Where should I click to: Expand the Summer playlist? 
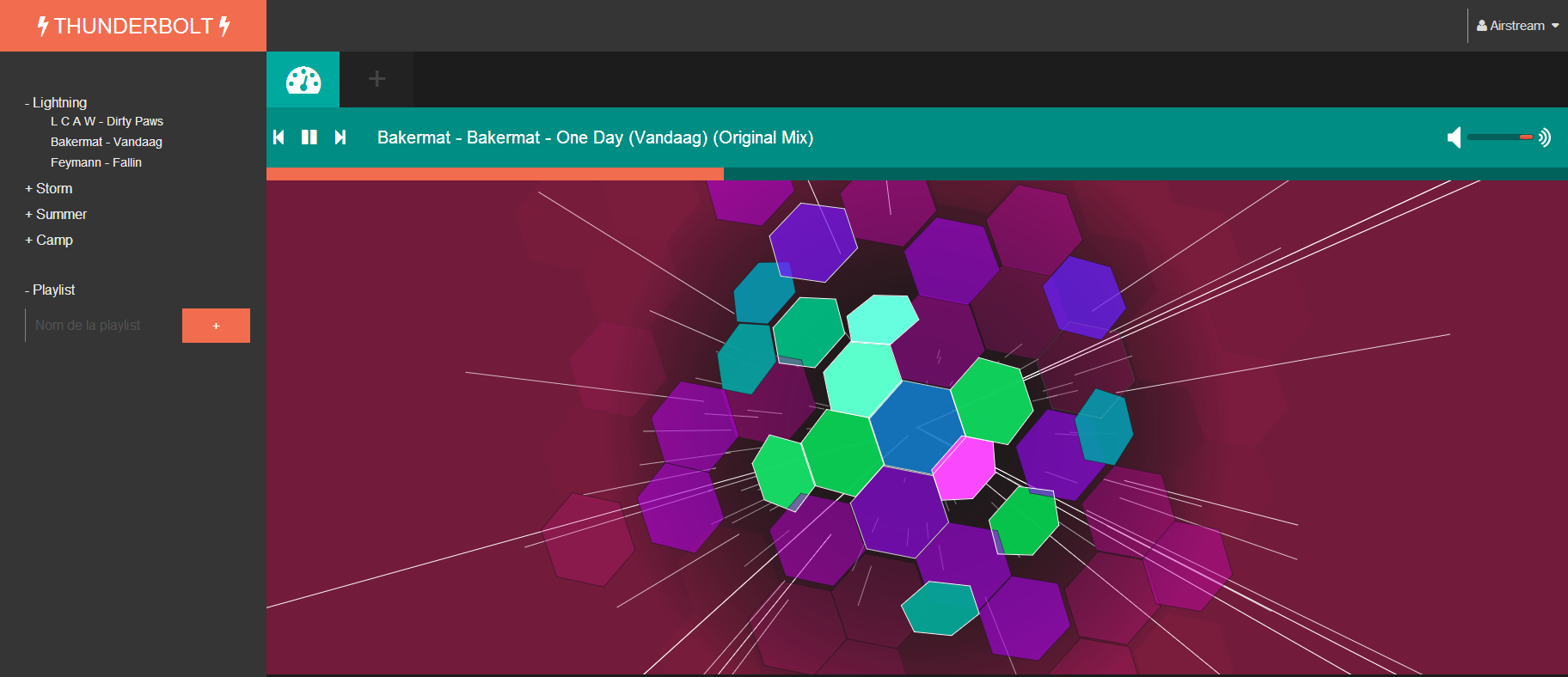56,214
